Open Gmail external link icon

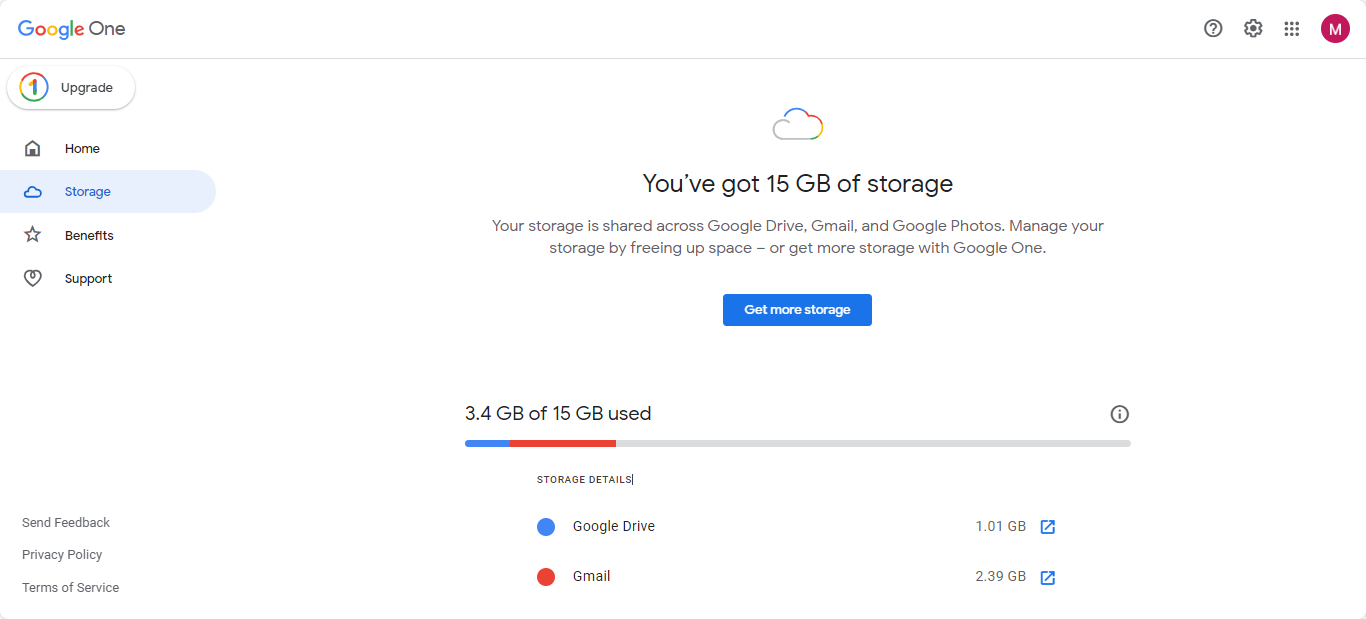click(1048, 577)
